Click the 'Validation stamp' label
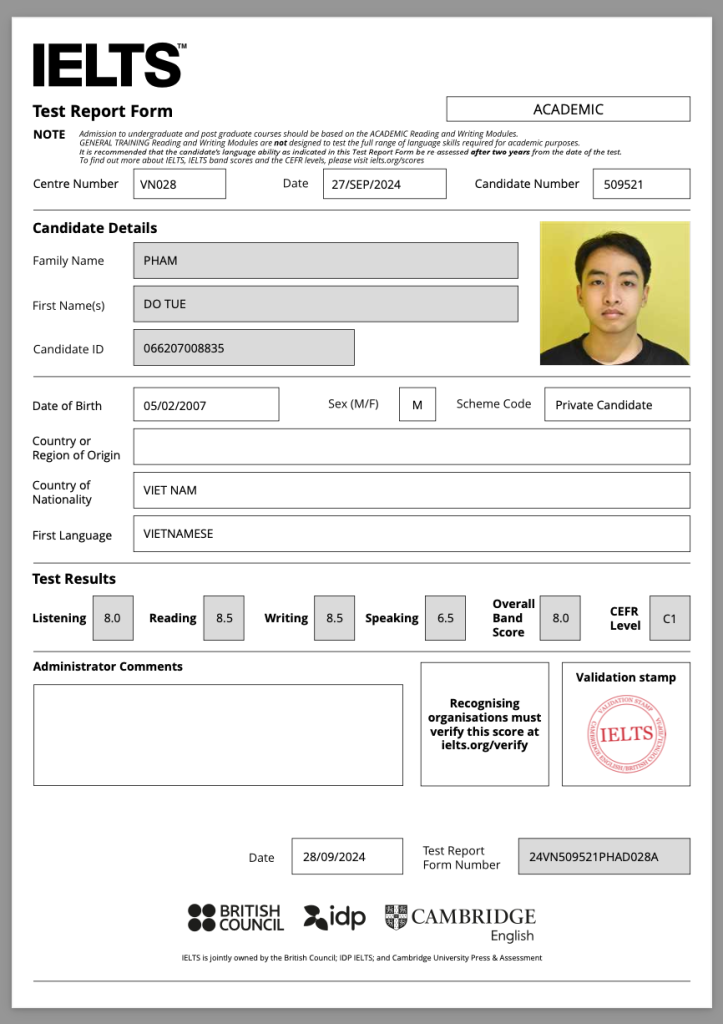This screenshot has height=1024, width=723. [626, 677]
